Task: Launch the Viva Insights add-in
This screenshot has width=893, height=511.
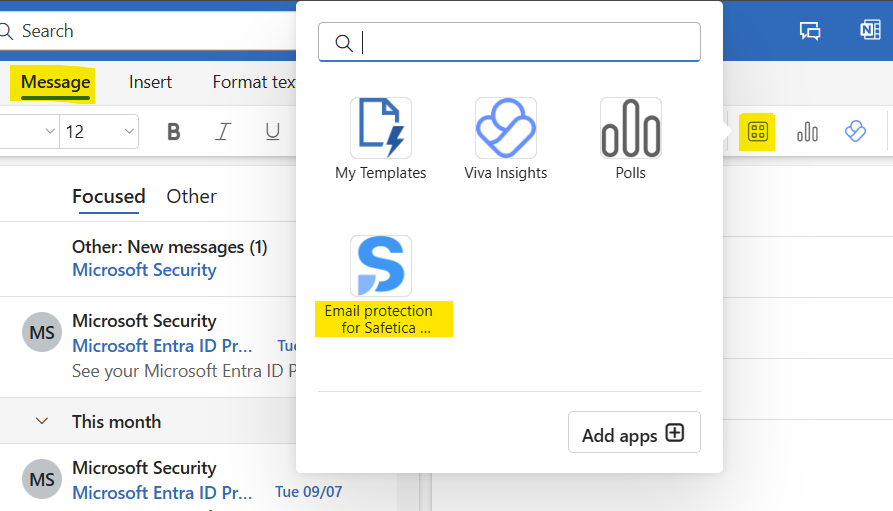Action: (x=505, y=128)
